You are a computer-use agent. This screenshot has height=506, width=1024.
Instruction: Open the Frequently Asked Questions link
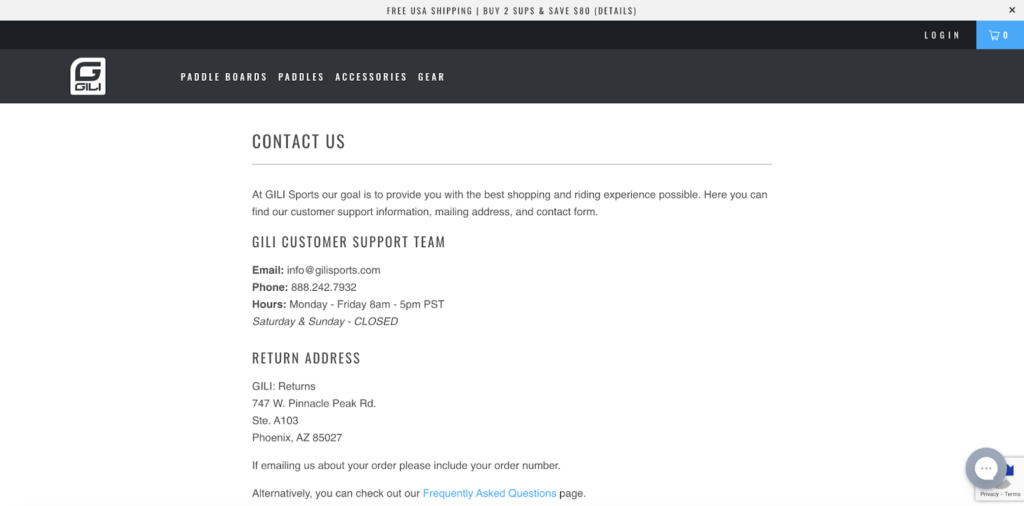tap(490, 494)
